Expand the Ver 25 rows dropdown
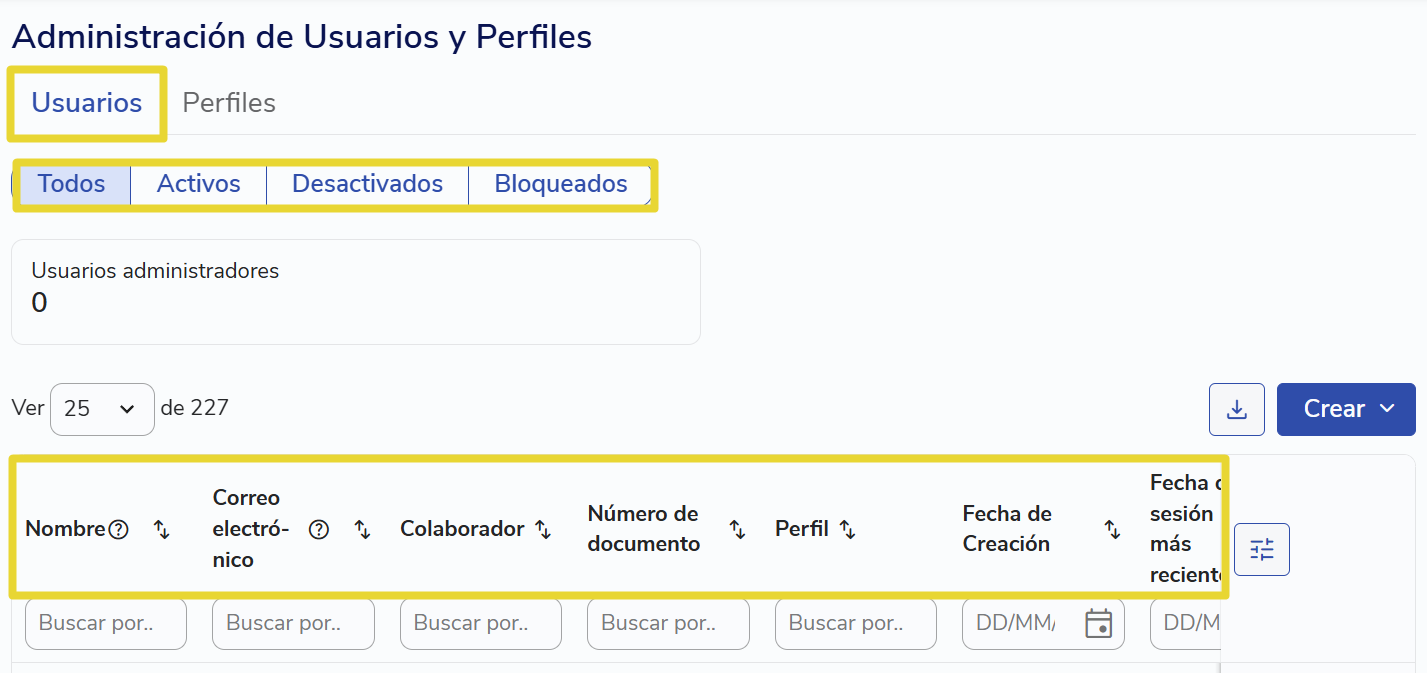The width and height of the screenshot is (1427, 673). [102, 409]
